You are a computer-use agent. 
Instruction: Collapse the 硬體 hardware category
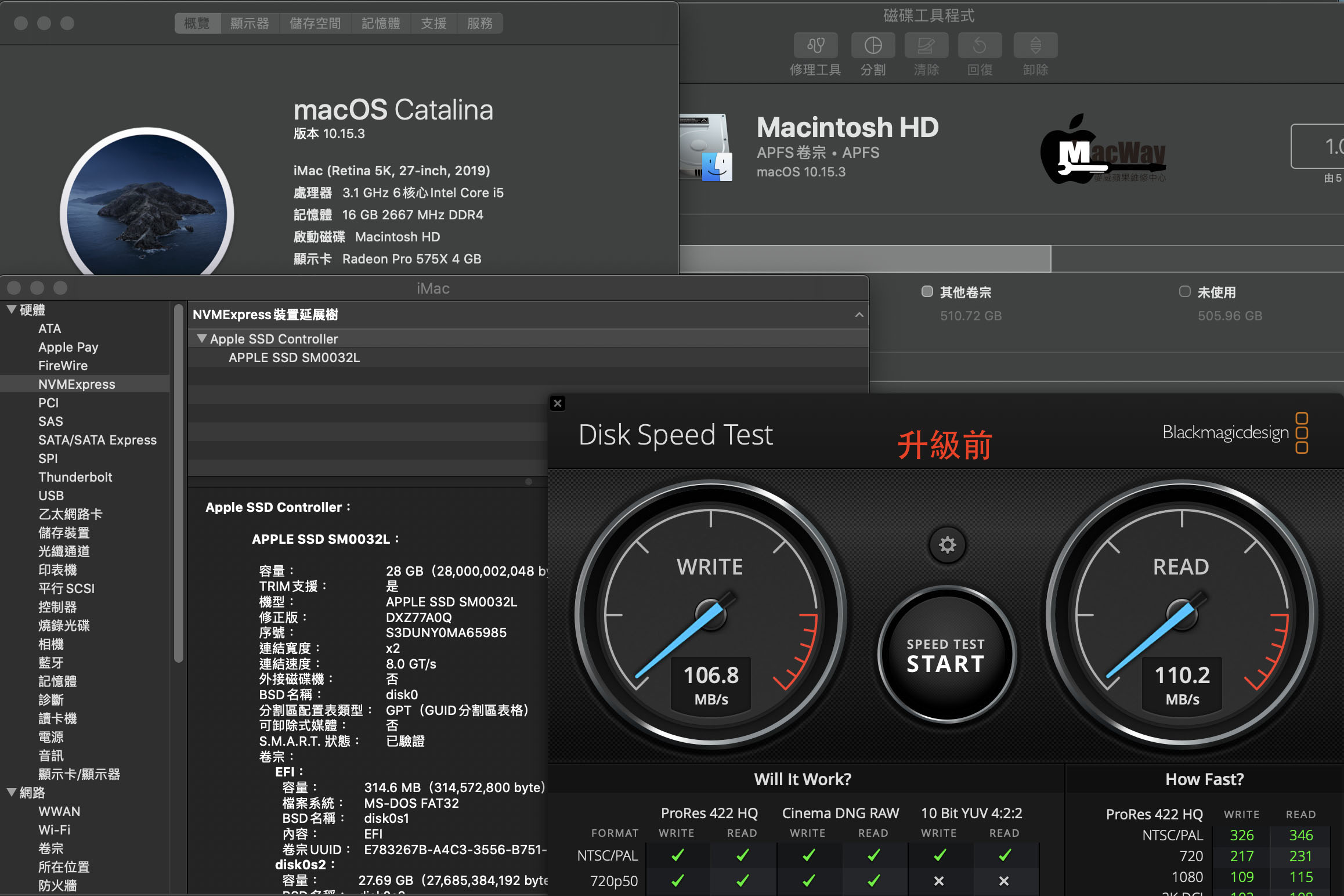click(11, 310)
